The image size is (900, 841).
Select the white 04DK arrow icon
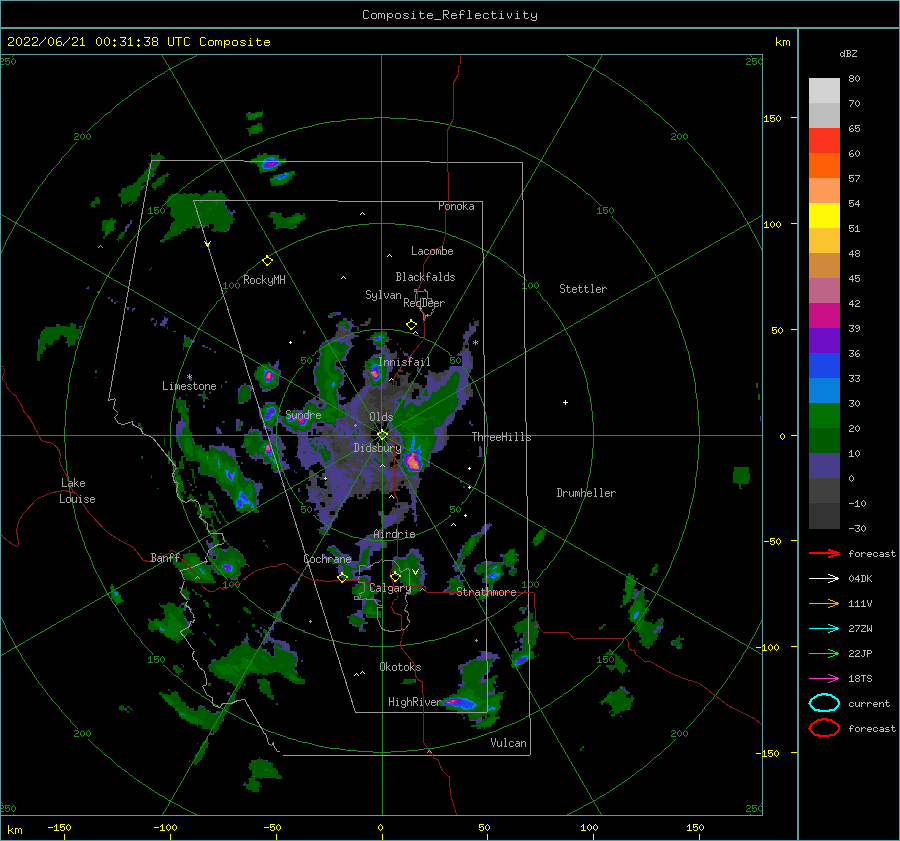(824, 579)
